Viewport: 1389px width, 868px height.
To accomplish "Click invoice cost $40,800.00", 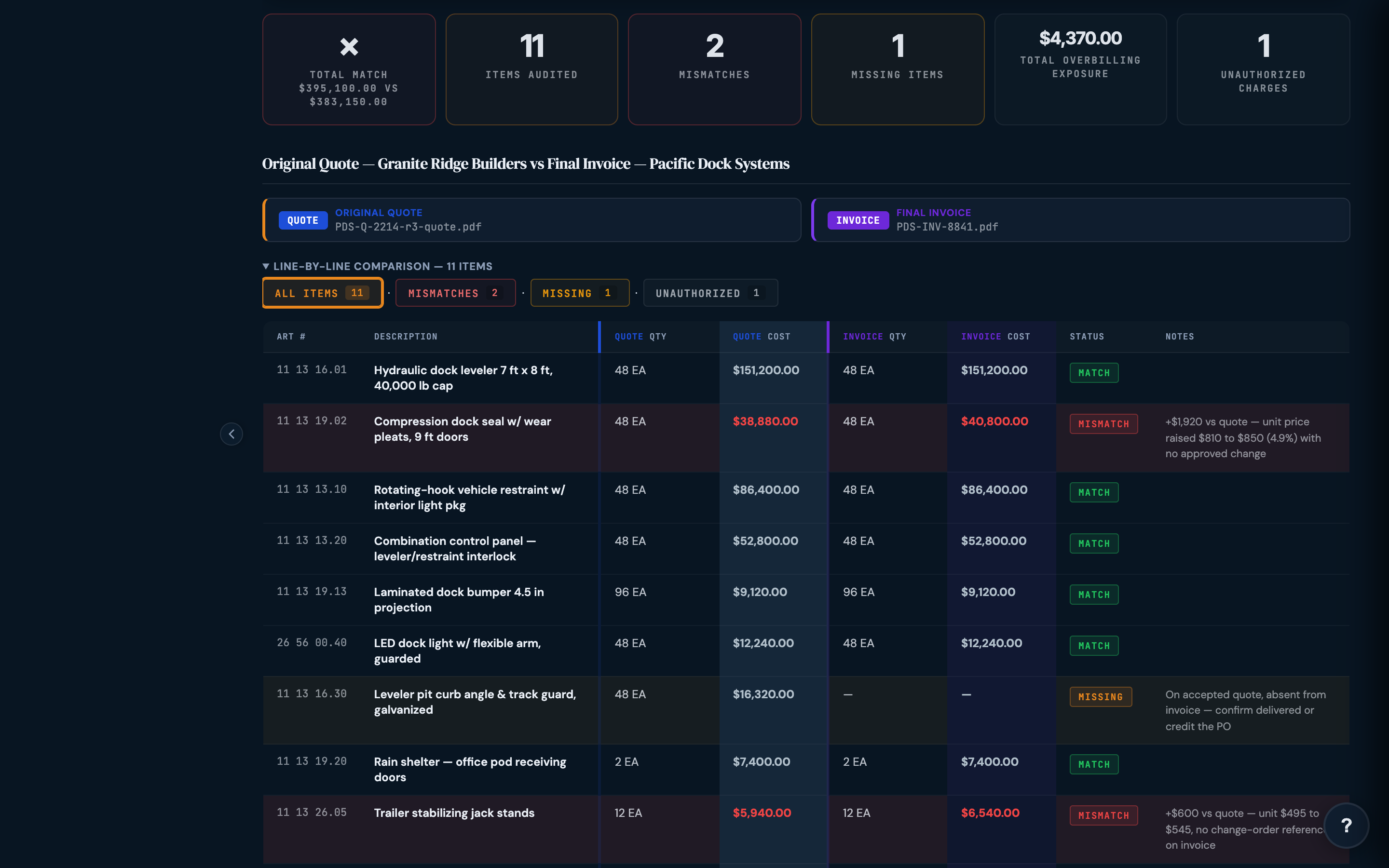I will coord(994,422).
